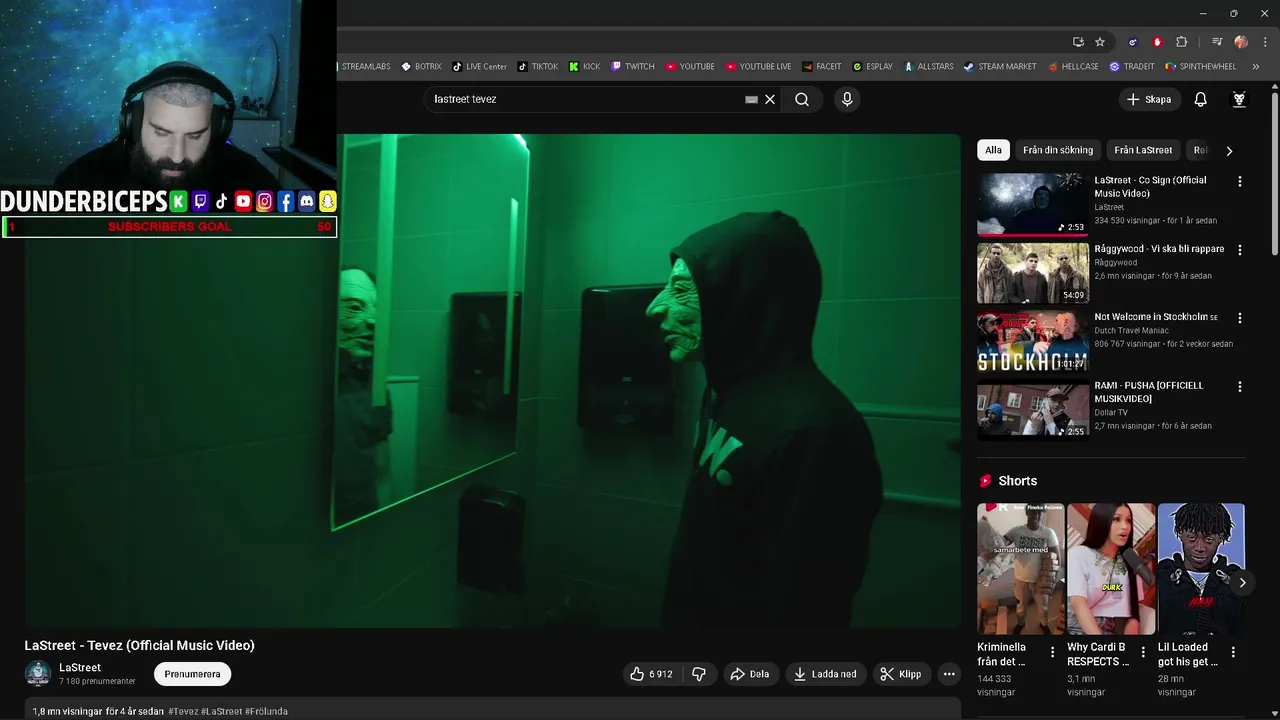Click the red extension icon in toolbar
The image size is (1280, 720).
1157,42
